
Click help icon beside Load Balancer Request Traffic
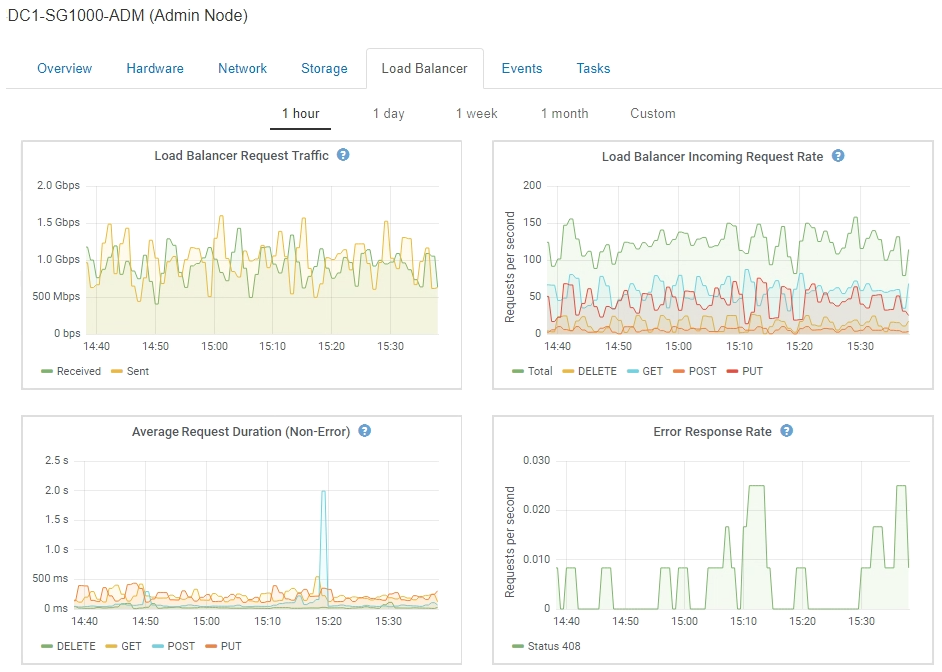tap(343, 156)
